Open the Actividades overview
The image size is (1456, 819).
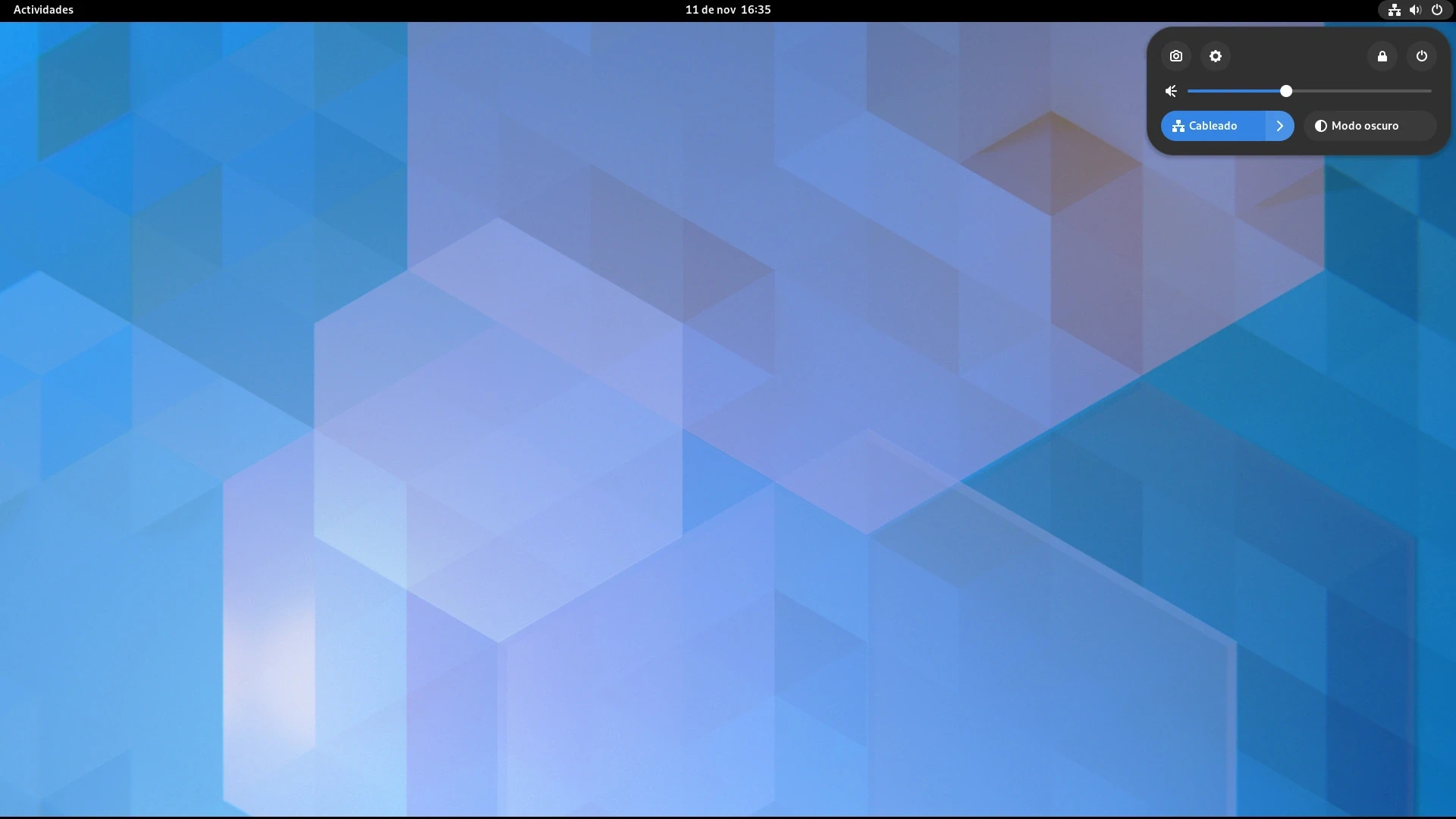pyautogui.click(x=43, y=10)
